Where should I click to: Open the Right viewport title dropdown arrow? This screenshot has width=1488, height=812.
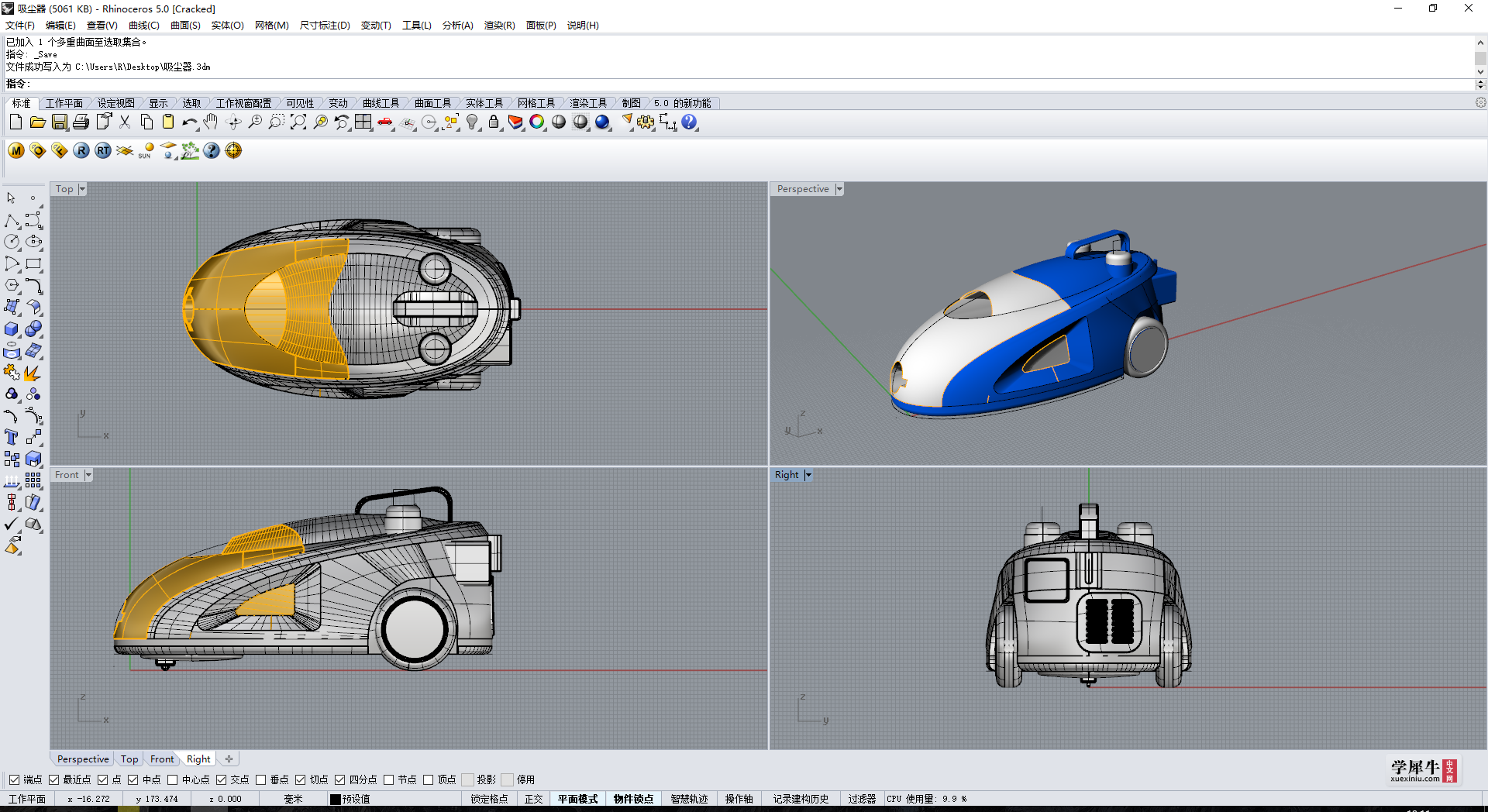[808, 475]
